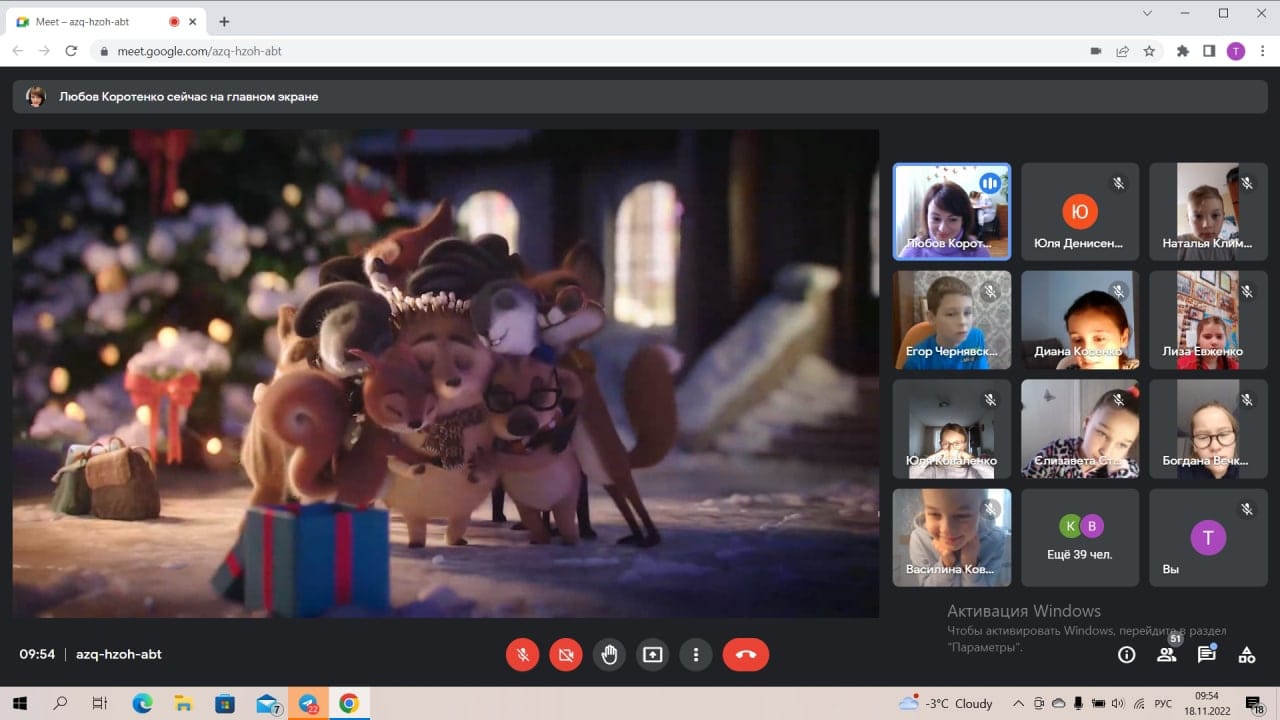Open the Chrome extensions puzzle icon
Viewport: 1280px width, 720px height.
1183,51
